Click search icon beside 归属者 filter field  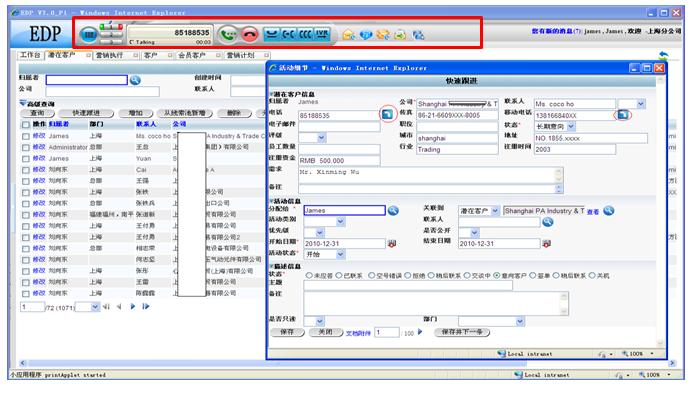click(135, 80)
